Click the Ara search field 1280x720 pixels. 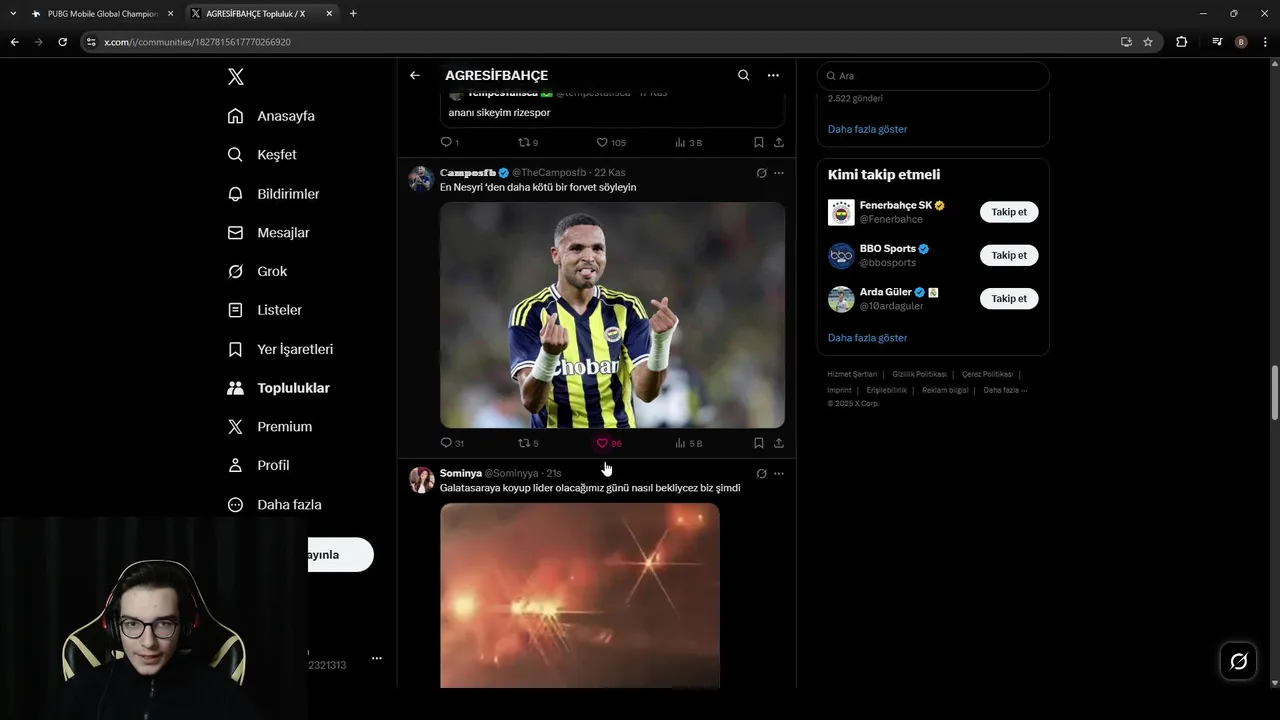(x=933, y=76)
